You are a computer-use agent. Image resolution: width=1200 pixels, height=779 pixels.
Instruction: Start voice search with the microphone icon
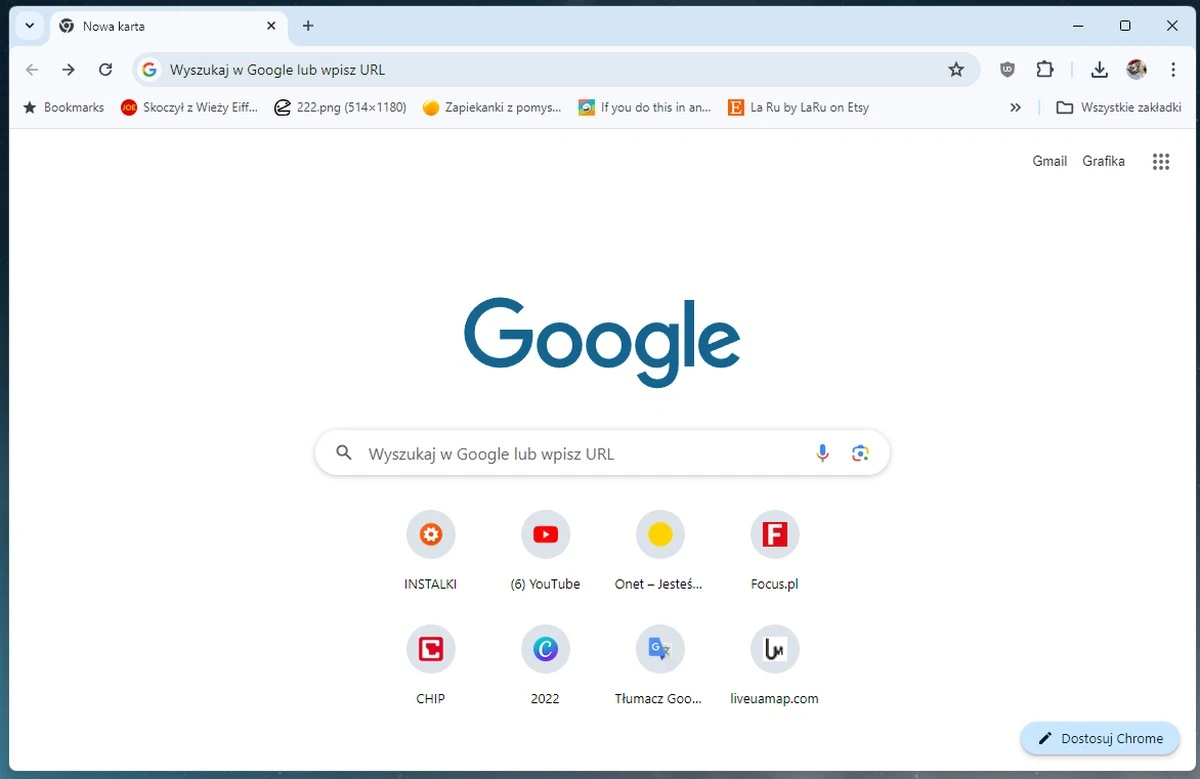pos(822,453)
